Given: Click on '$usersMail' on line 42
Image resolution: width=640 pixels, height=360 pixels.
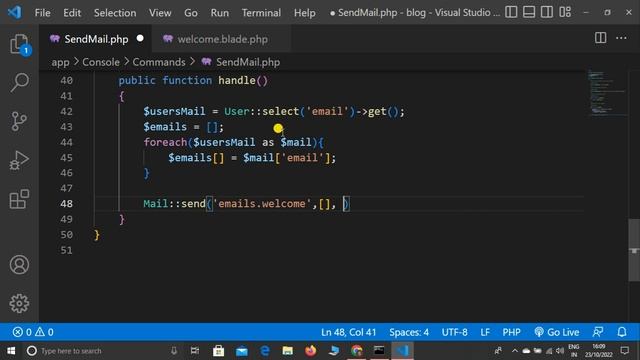Looking at the screenshot, I should [x=174, y=111].
